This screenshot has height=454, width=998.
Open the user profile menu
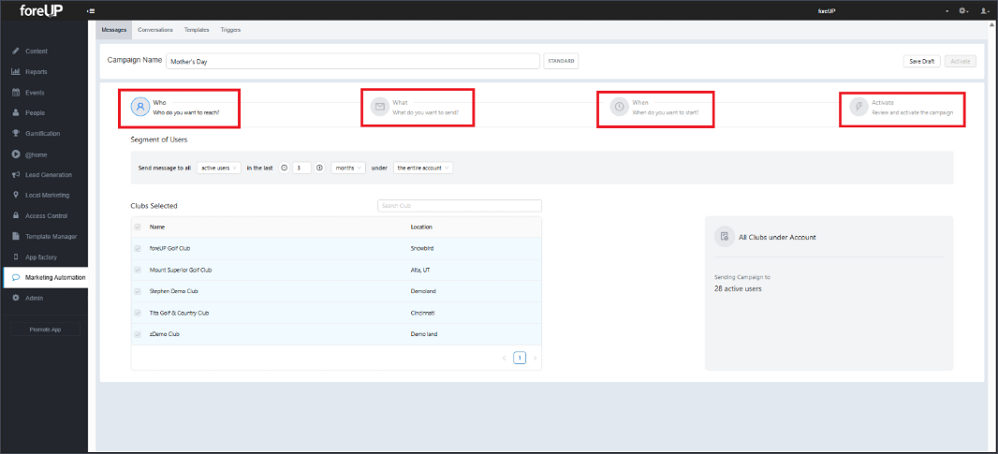coord(984,11)
